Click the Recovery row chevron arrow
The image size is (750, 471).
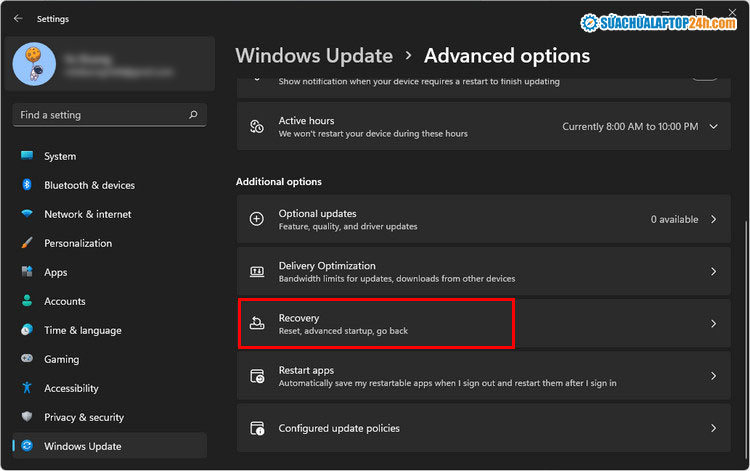[714, 324]
